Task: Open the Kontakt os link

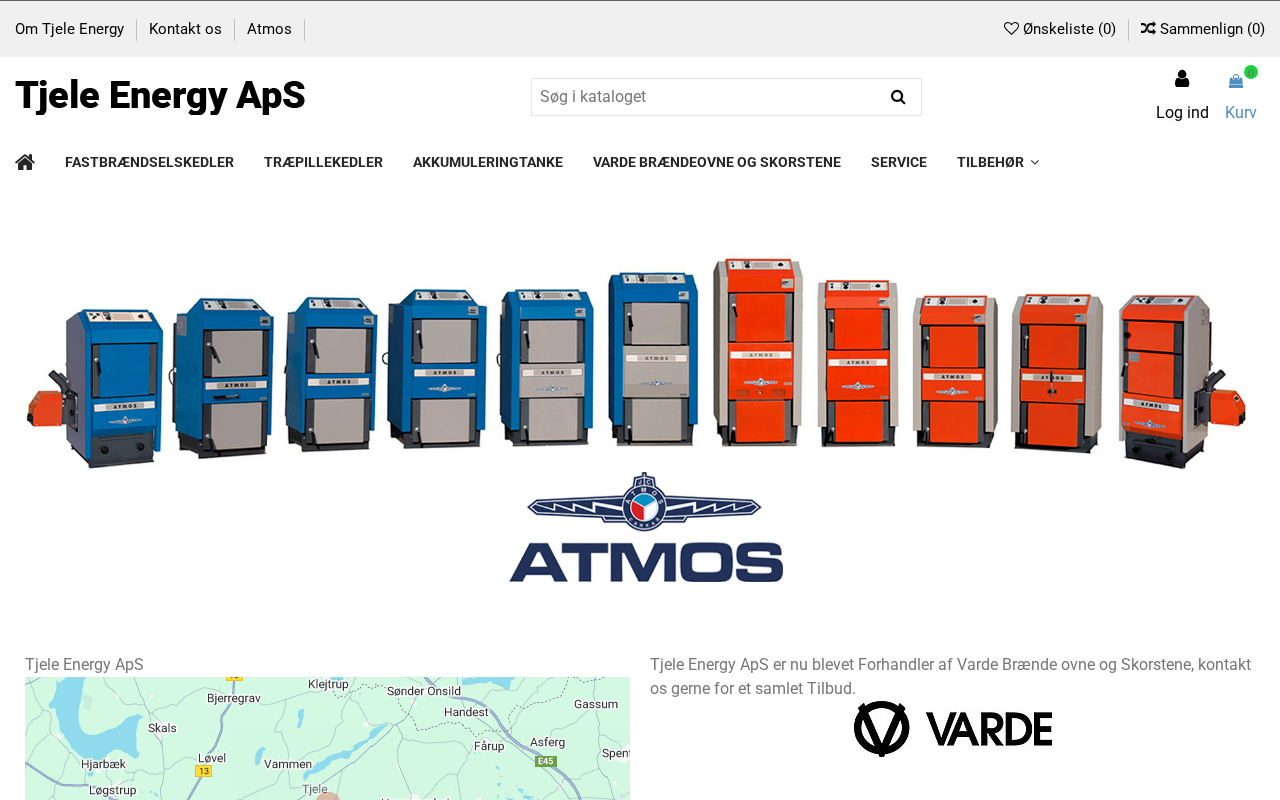Action: (185, 29)
